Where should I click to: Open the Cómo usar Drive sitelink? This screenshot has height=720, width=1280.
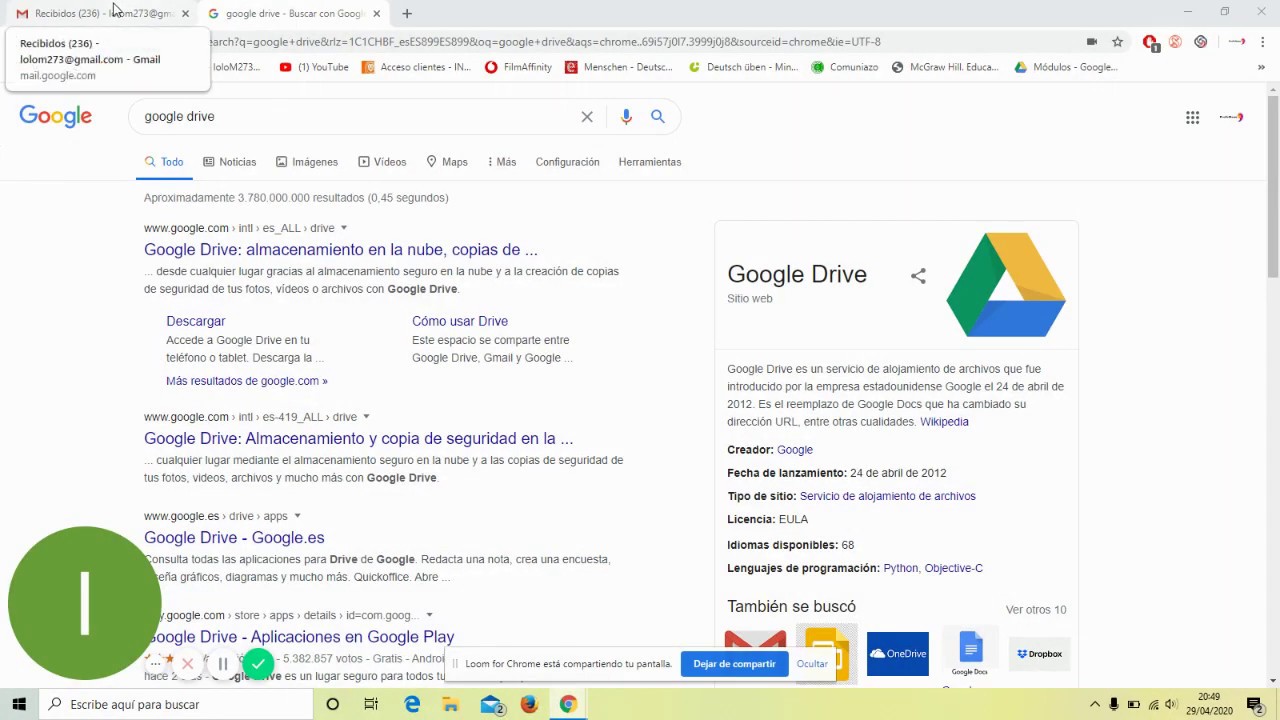coord(460,321)
